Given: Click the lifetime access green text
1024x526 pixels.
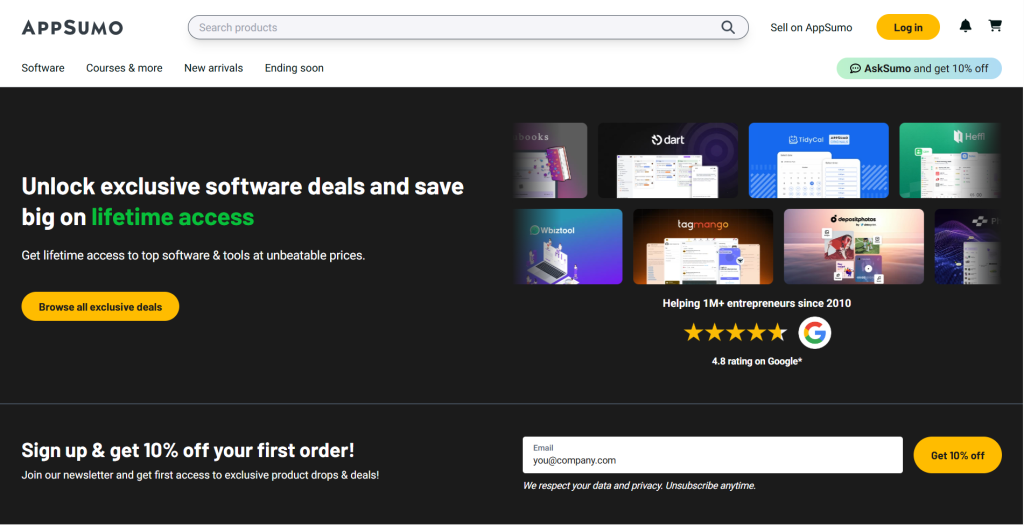Looking at the screenshot, I should point(172,216).
